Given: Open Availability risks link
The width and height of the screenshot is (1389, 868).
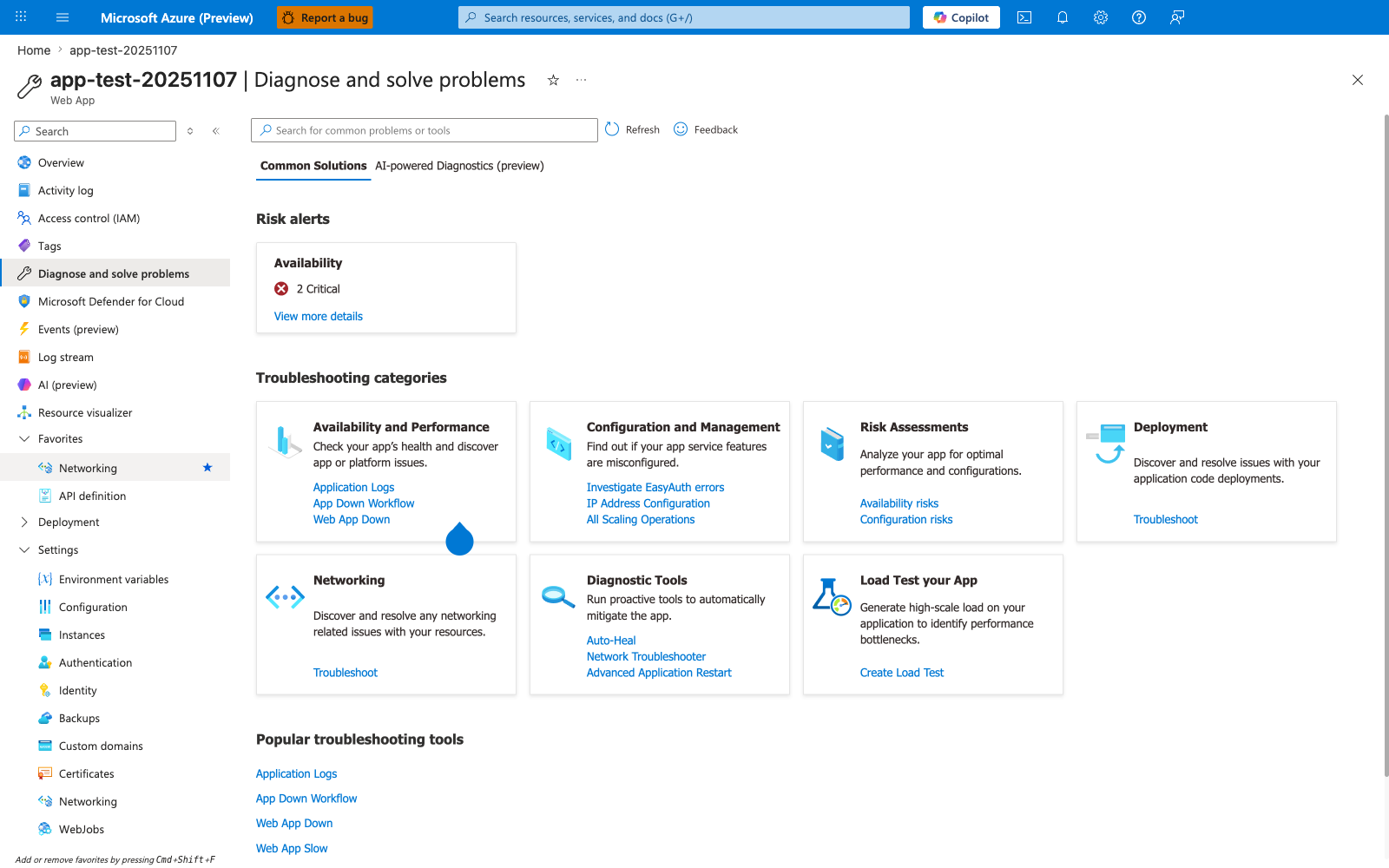Looking at the screenshot, I should 899,503.
